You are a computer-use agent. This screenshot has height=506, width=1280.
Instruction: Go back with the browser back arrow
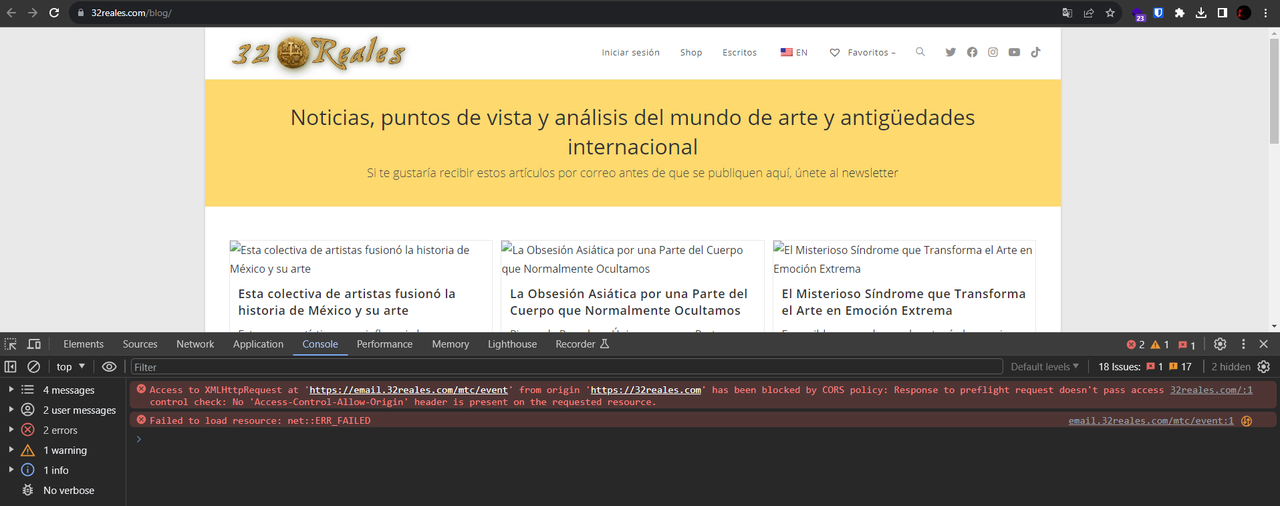[x=11, y=13]
